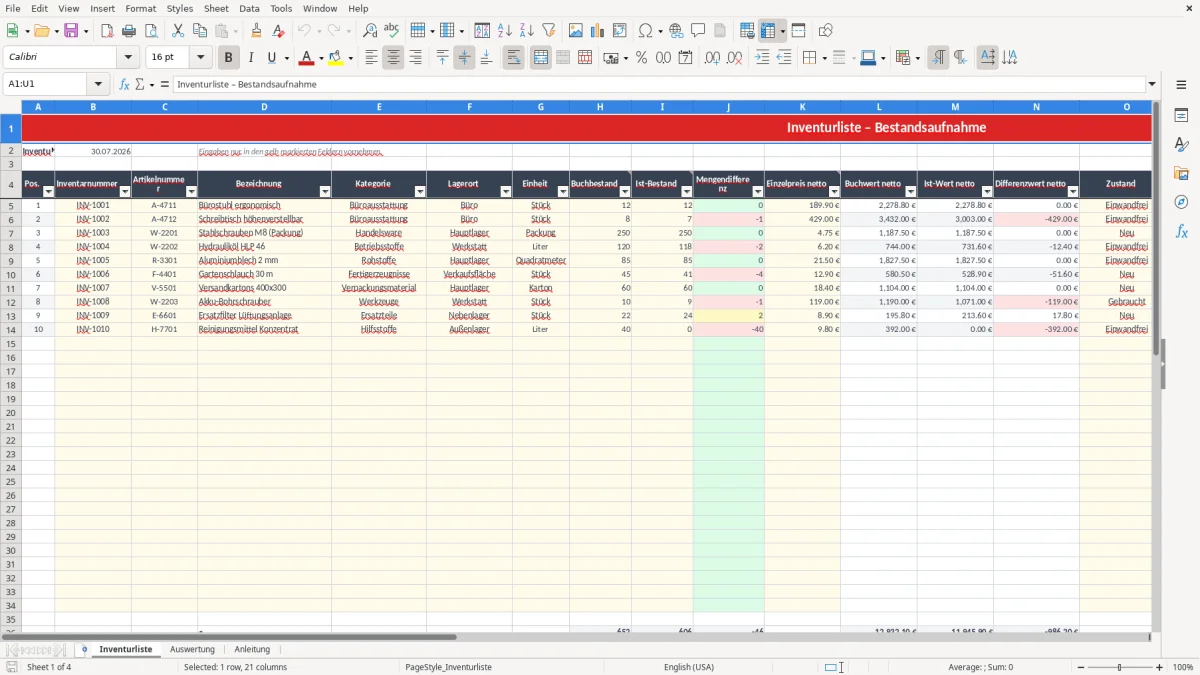Viewport: 1200px width, 675px height.
Task: Toggle Merge and Center Cells
Action: tap(541, 58)
